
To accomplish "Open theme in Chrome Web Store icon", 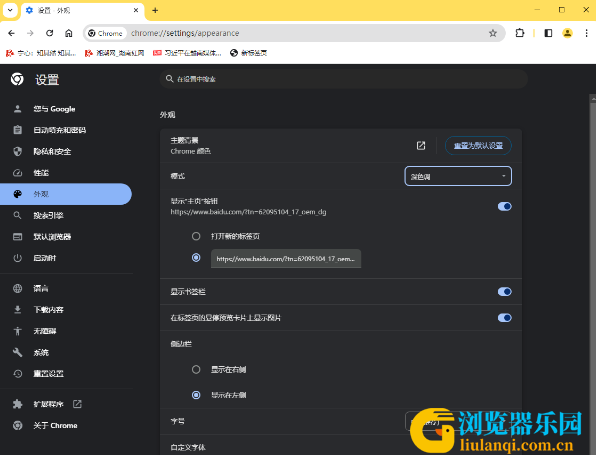I will [421, 146].
